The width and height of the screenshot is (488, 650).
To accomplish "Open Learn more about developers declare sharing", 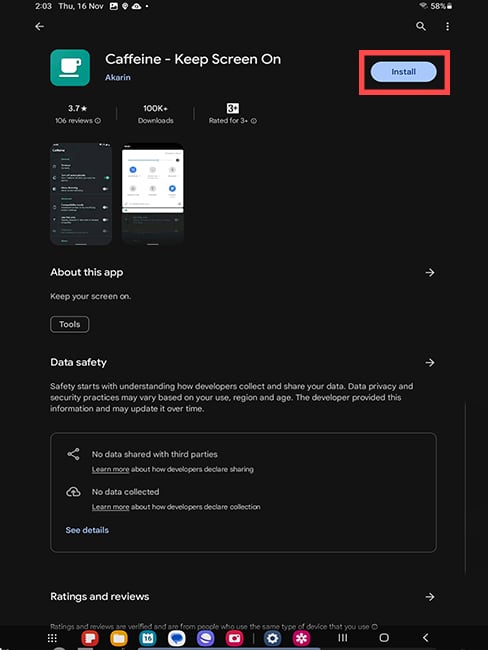I will (x=110, y=469).
